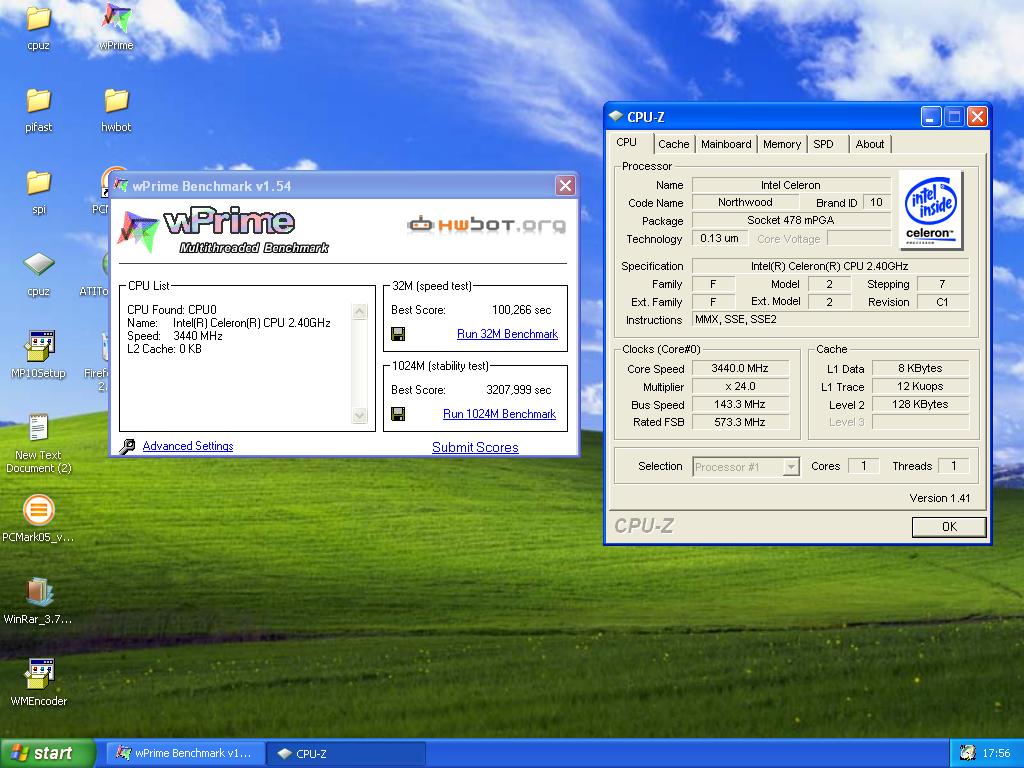
Task: Click save icon under 1024M best score
Action: (x=398, y=414)
